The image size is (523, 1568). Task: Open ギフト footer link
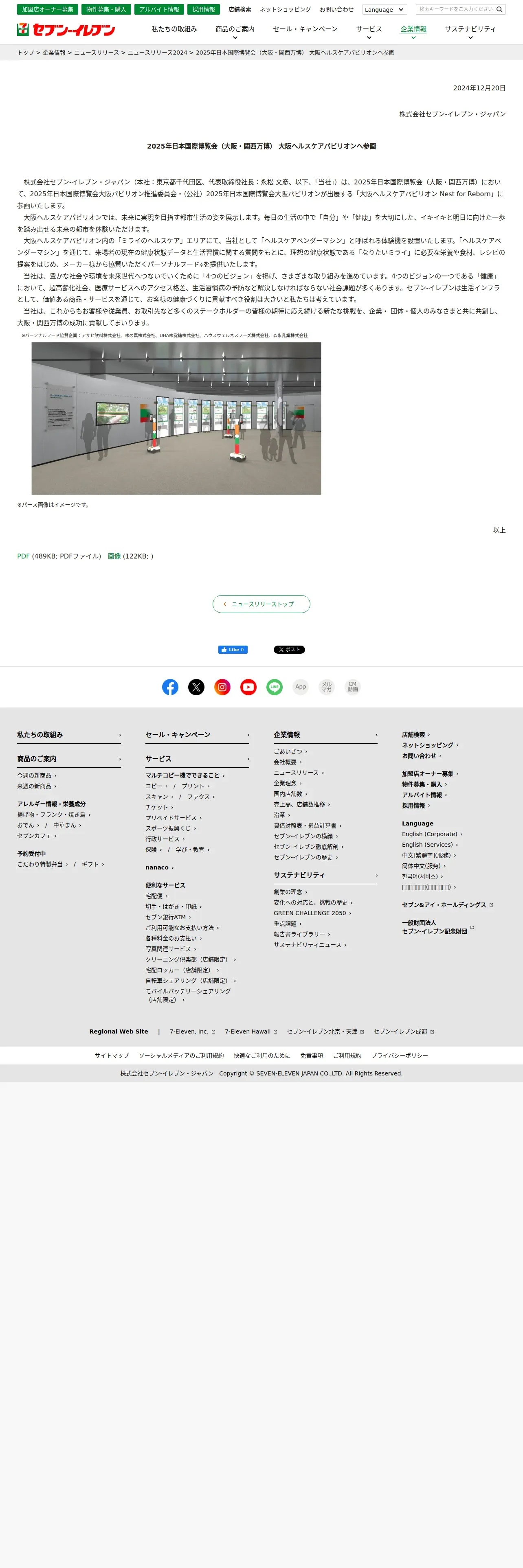93,864
